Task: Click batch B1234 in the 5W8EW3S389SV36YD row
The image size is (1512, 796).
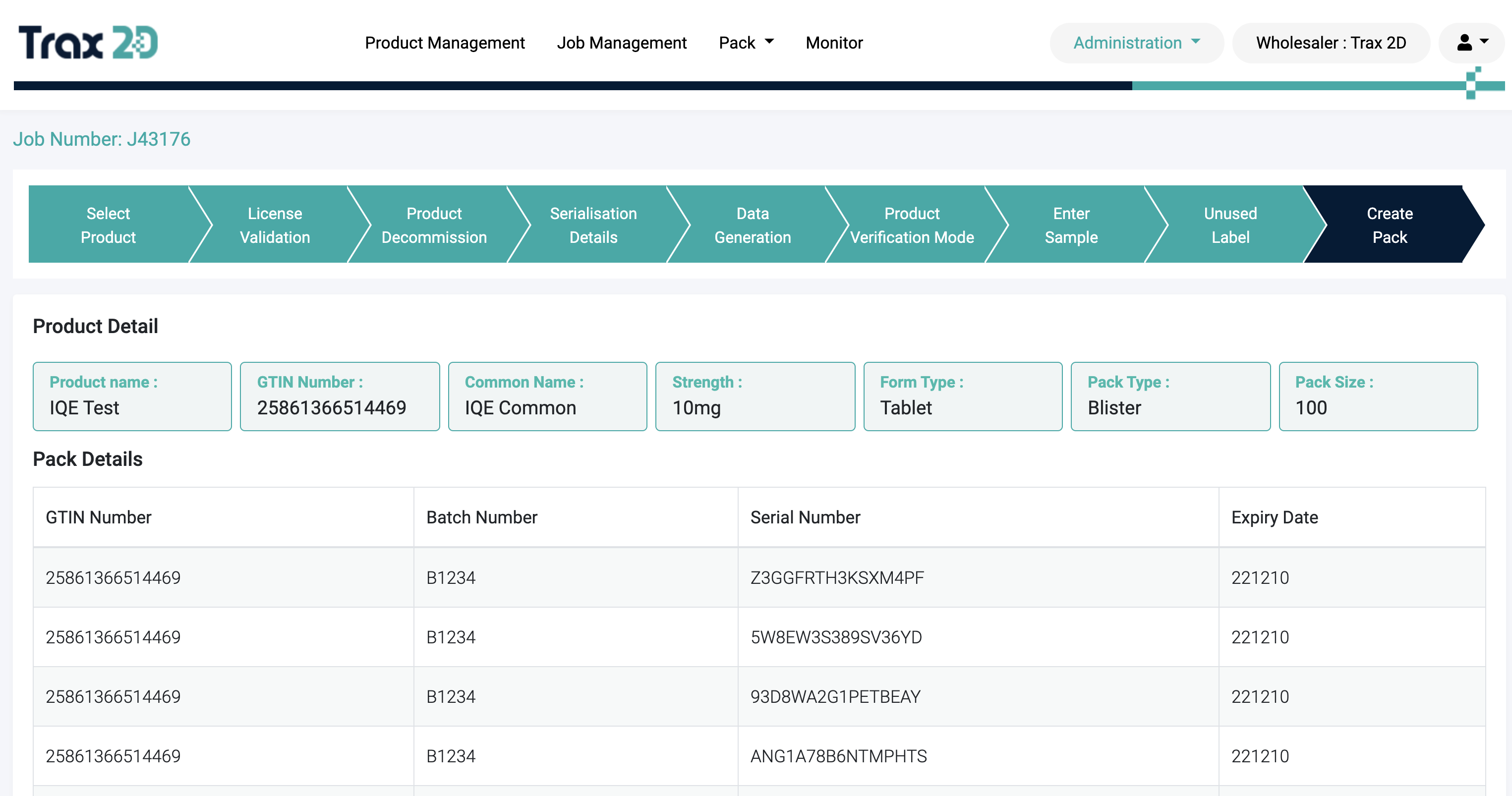Action: tap(451, 637)
